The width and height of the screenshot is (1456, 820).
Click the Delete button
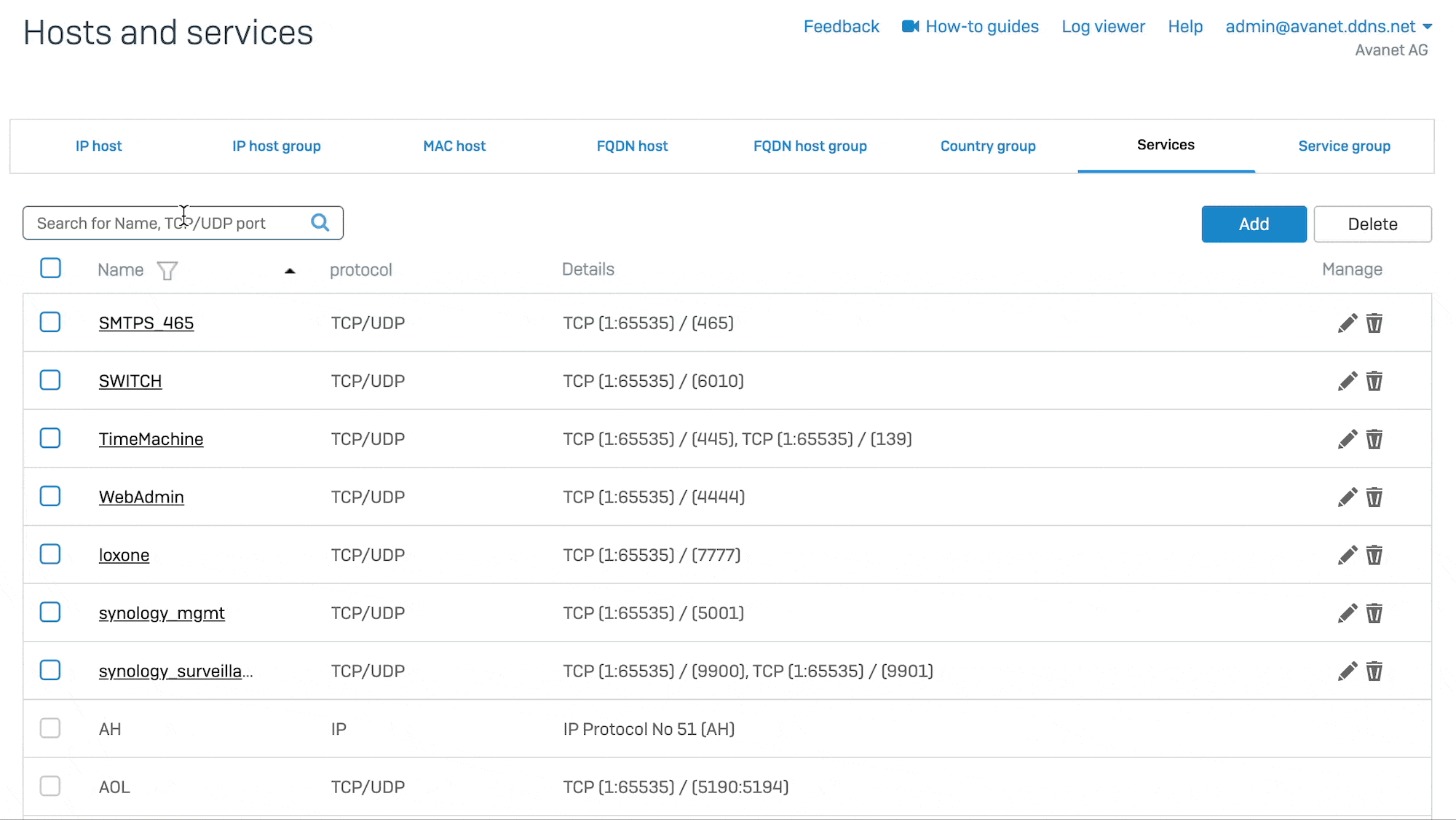1372,224
